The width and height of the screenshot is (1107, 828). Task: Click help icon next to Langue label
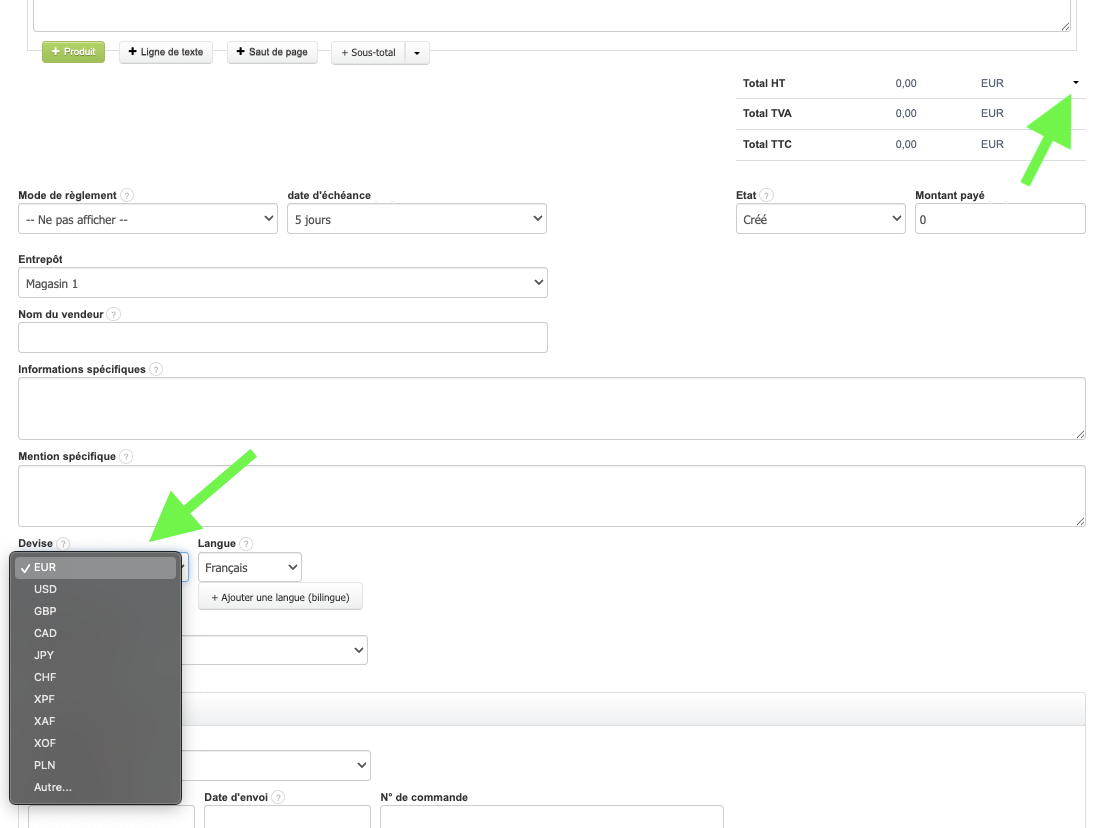[x=246, y=544]
